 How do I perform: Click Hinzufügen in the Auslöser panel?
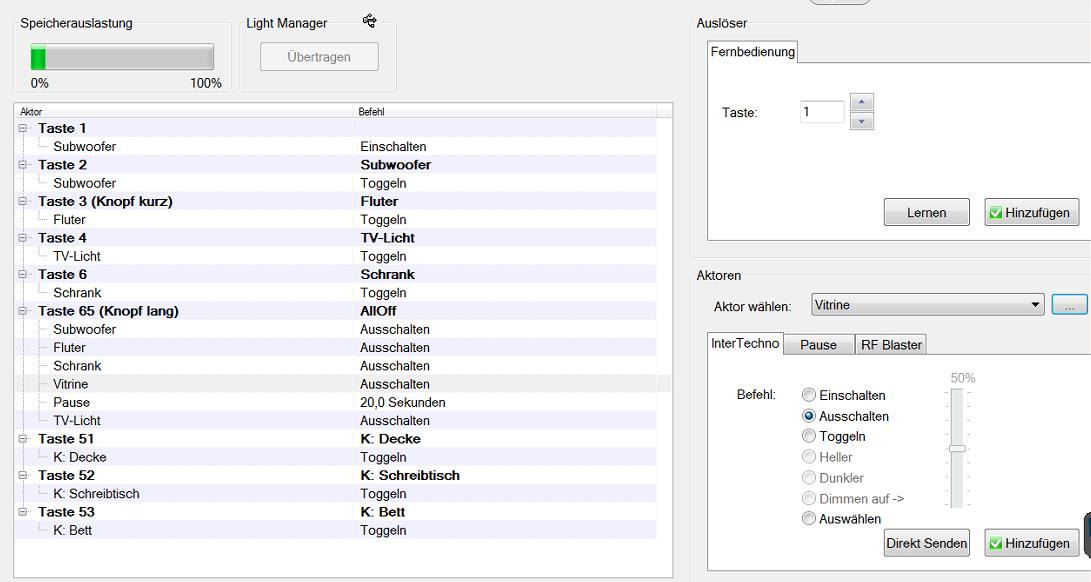[x=1032, y=212]
